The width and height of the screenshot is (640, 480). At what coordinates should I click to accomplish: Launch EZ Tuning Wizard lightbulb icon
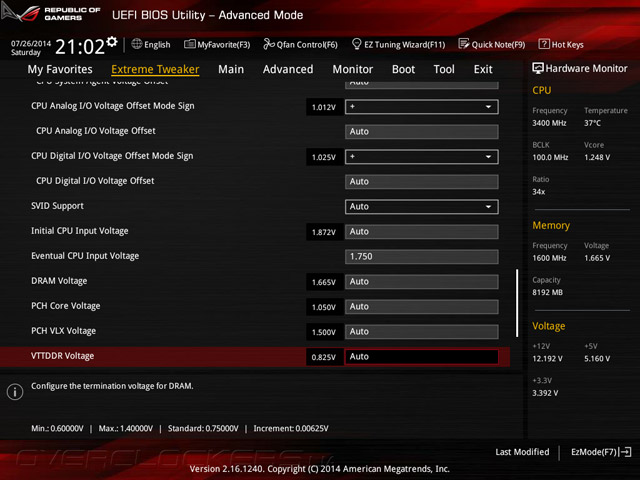click(356, 44)
